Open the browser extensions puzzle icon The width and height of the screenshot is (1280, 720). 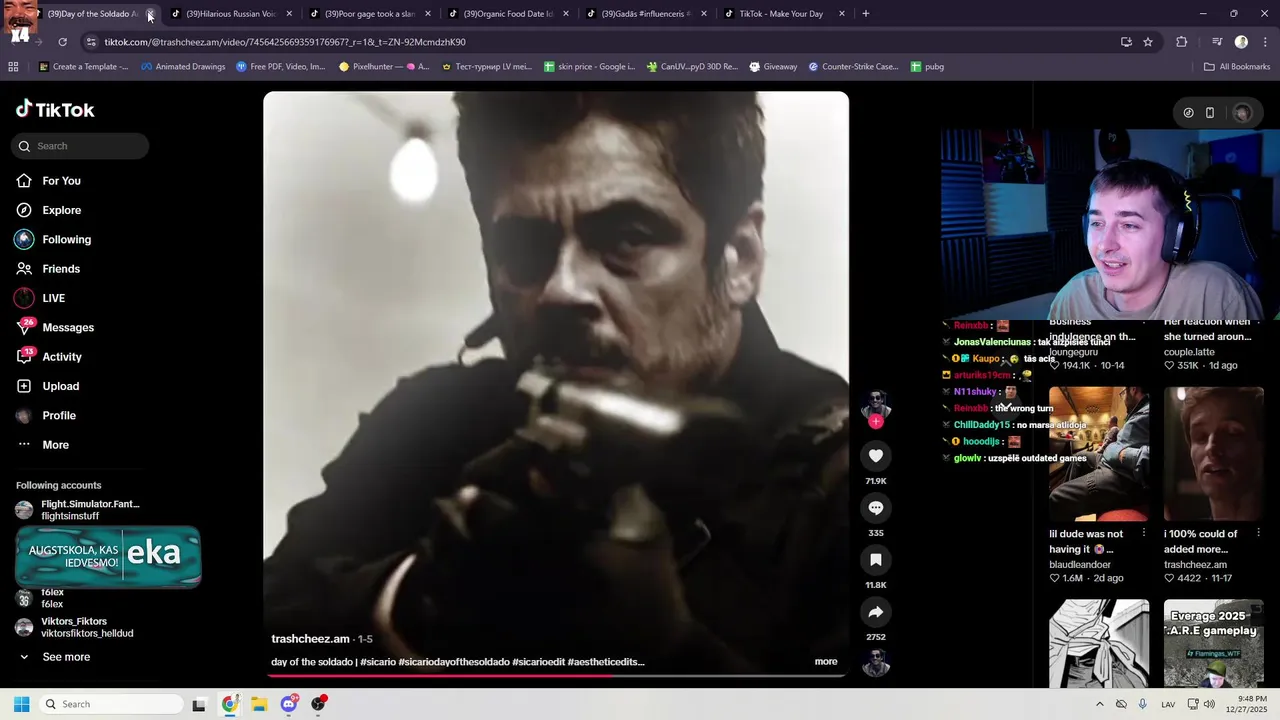tap(1182, 42)
